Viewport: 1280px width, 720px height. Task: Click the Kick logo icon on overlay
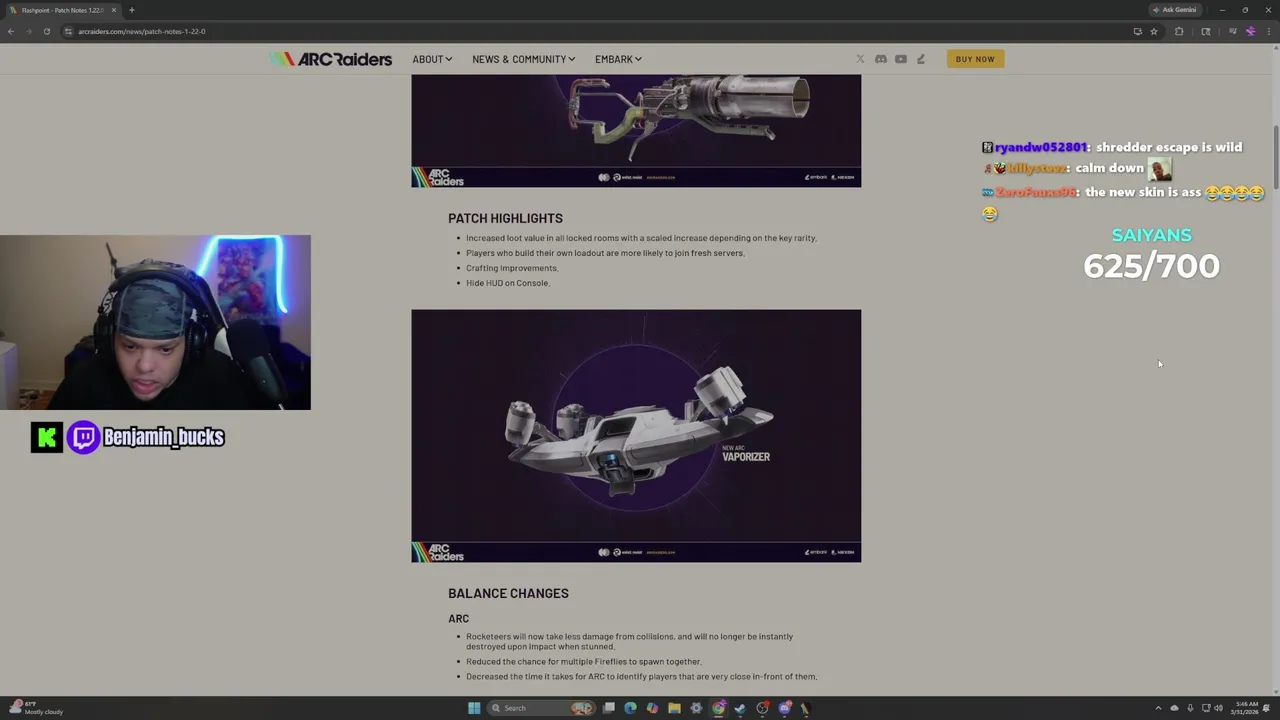click(x=46, y=437)
